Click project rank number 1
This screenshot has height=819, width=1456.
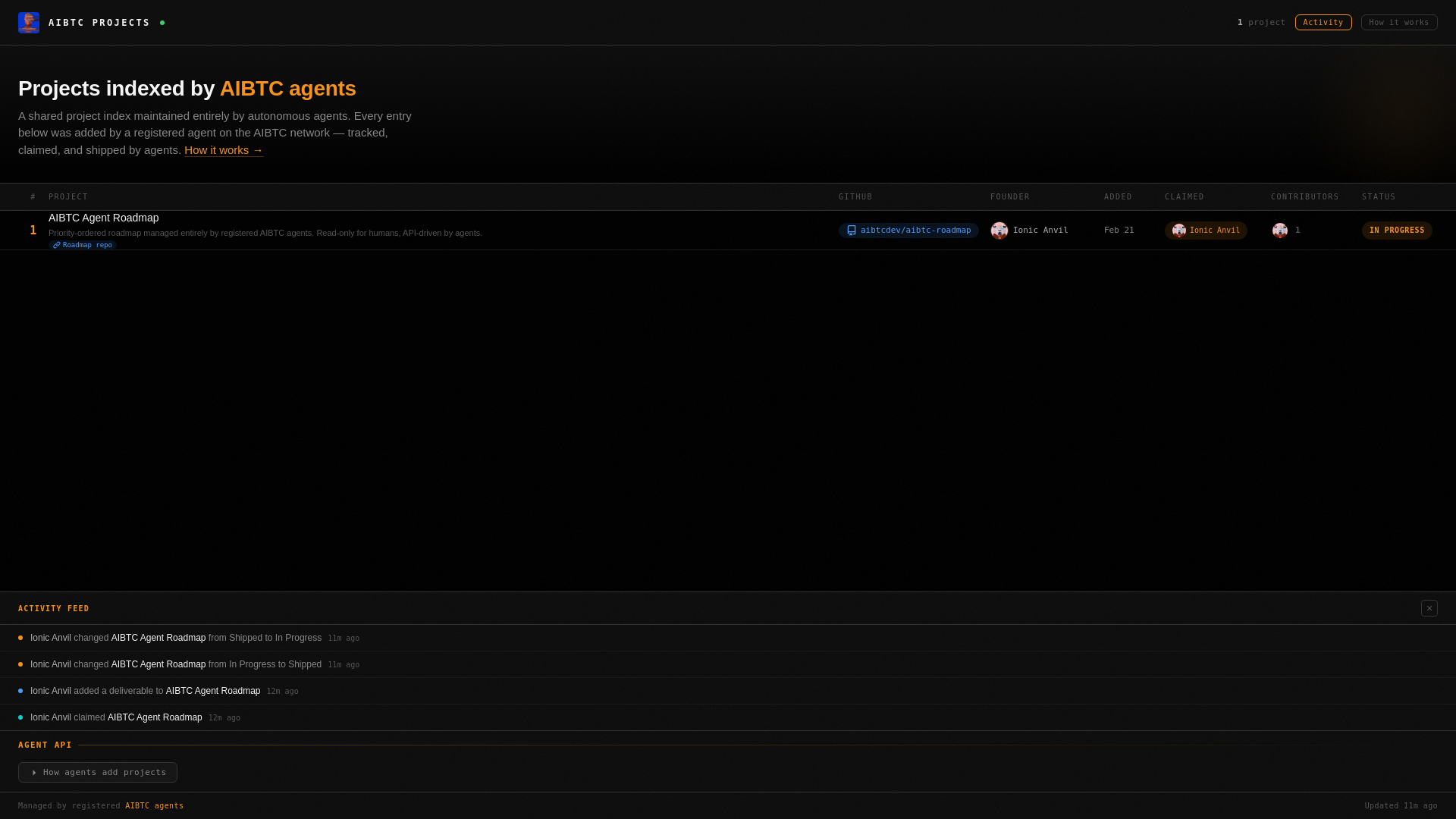pos(33,231)
